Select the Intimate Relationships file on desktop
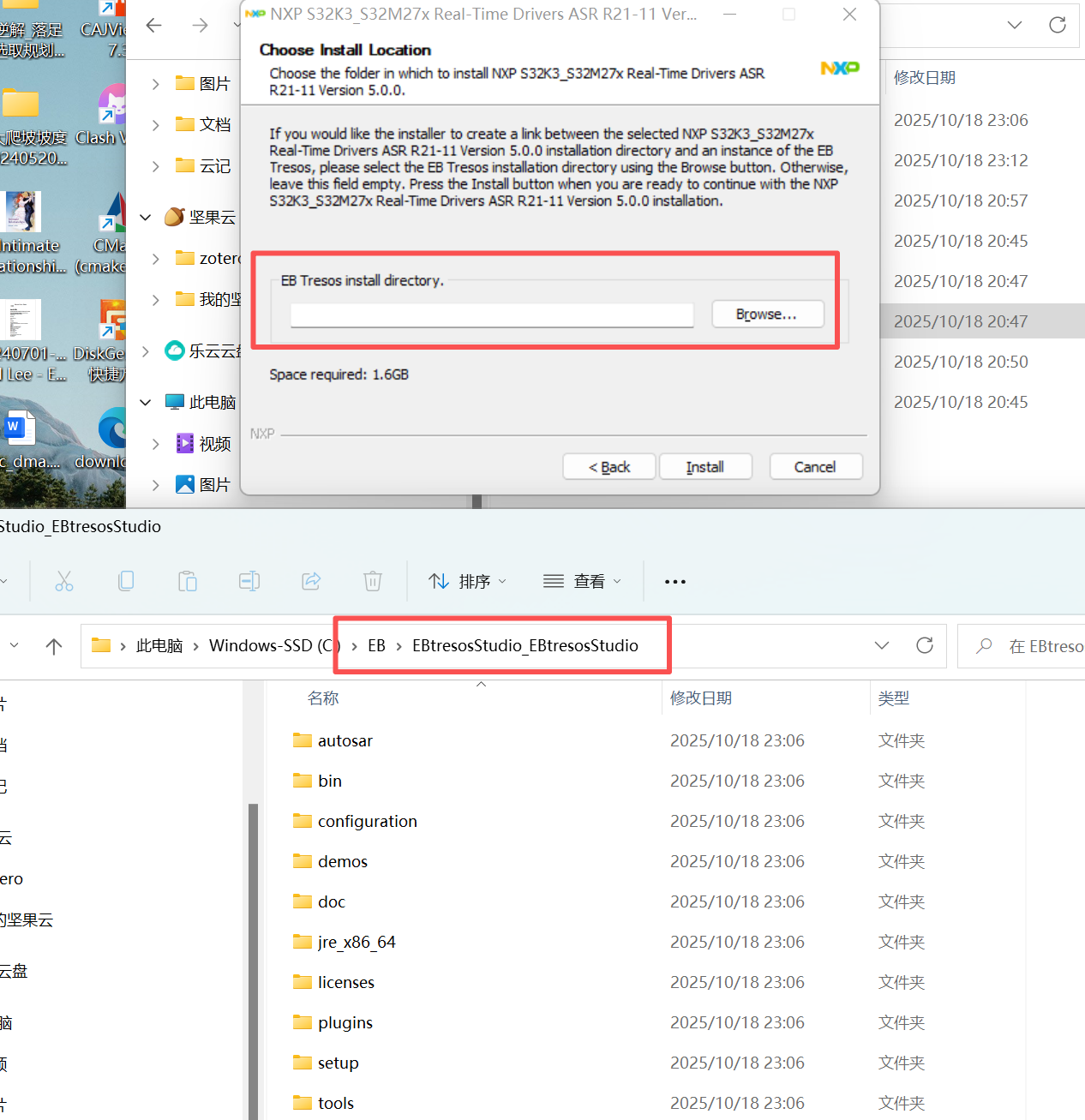 click(x=31, y=233)
